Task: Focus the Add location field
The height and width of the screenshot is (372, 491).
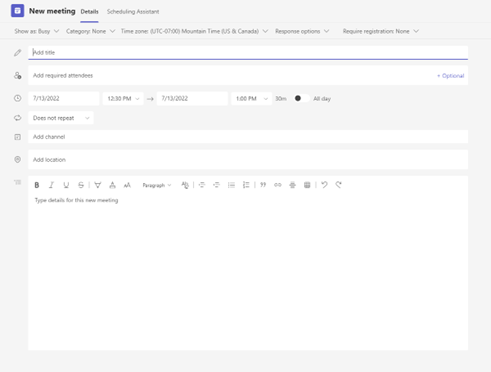Action: click(248, 160)
